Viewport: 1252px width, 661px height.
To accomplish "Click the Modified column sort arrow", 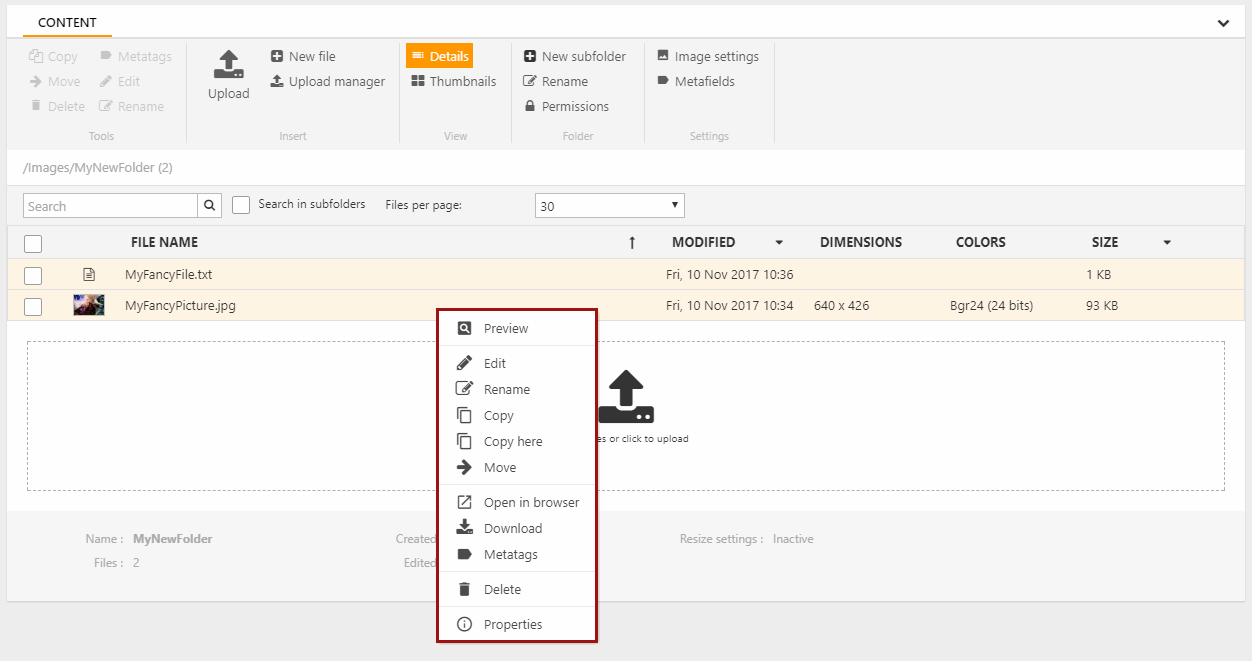I will [779, 243].
